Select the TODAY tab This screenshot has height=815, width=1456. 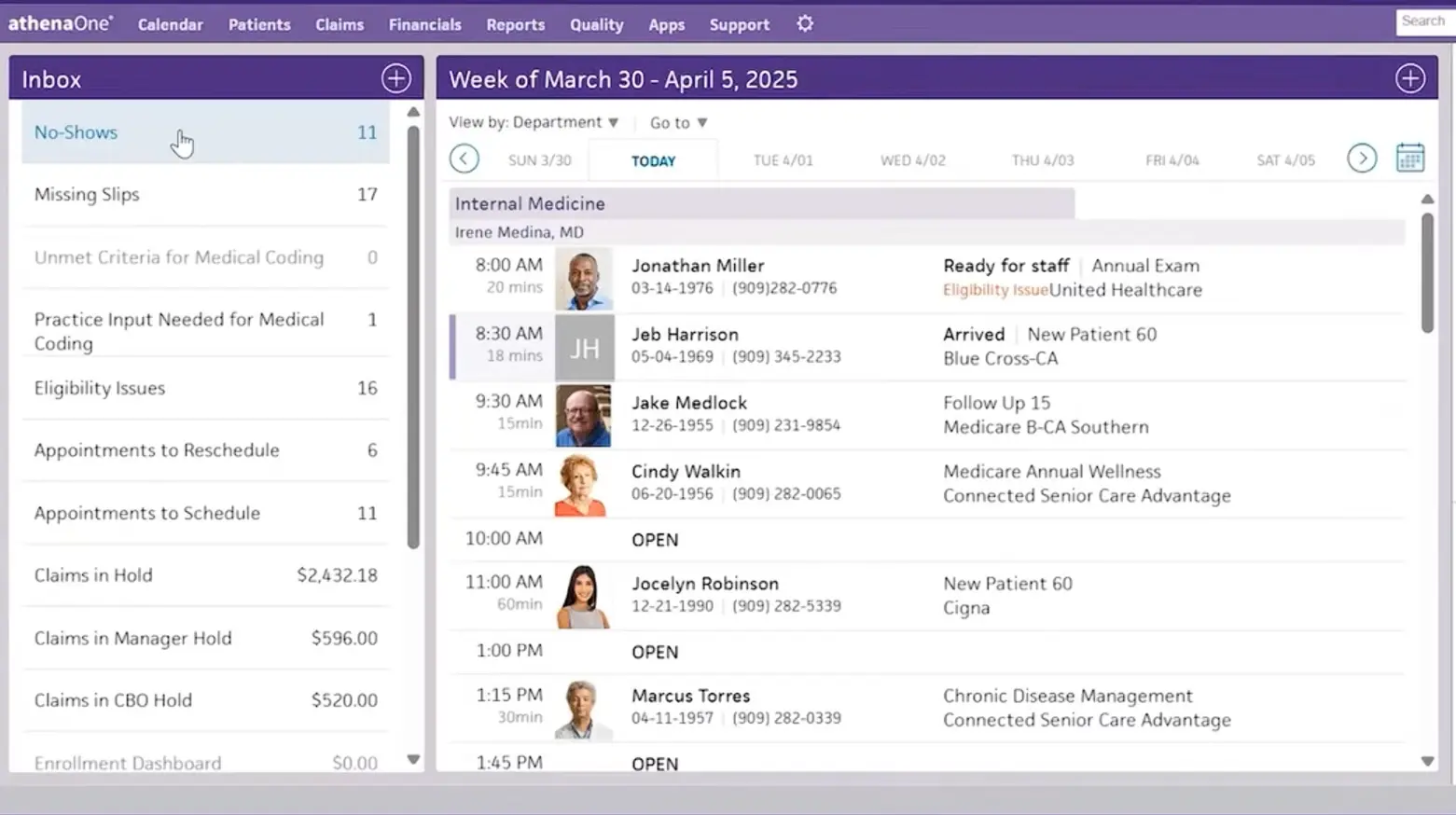(653, 160)
